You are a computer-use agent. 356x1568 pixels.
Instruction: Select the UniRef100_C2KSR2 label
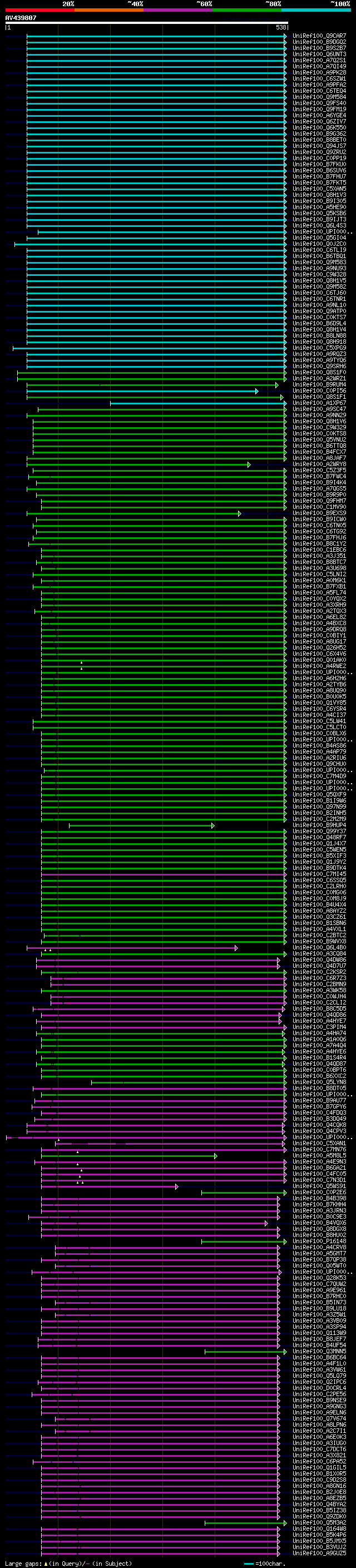point(319,972)
